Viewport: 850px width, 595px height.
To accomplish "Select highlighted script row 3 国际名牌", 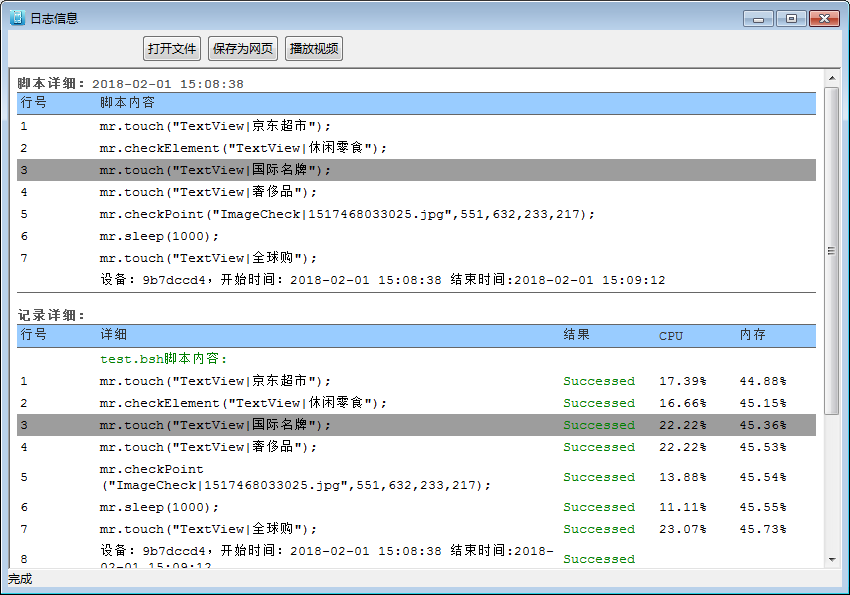I will tap(215, 170).
